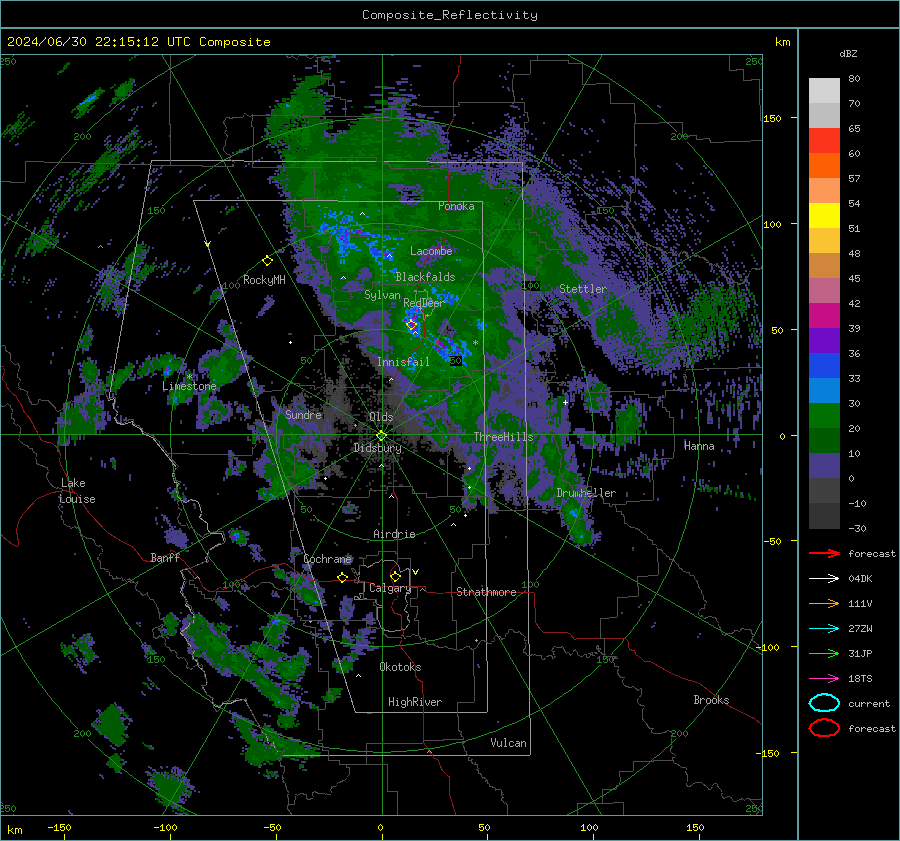This screenshot has height=841, width=900.
Task: Click the dBZ legend heading
Action: [x=848, y=53]
